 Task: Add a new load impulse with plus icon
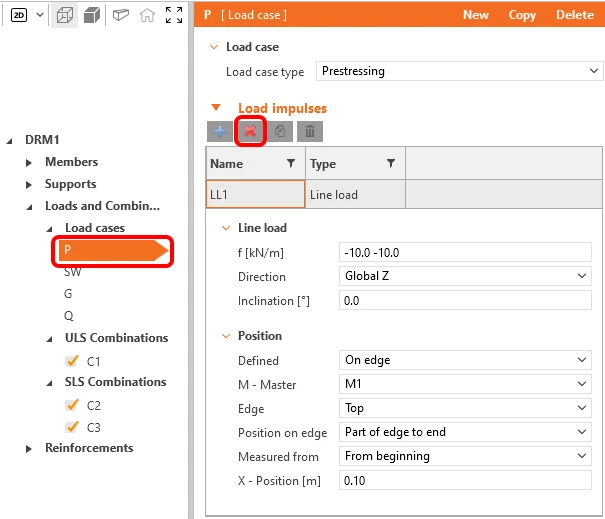pyautogui.click(x=220, y=132)
